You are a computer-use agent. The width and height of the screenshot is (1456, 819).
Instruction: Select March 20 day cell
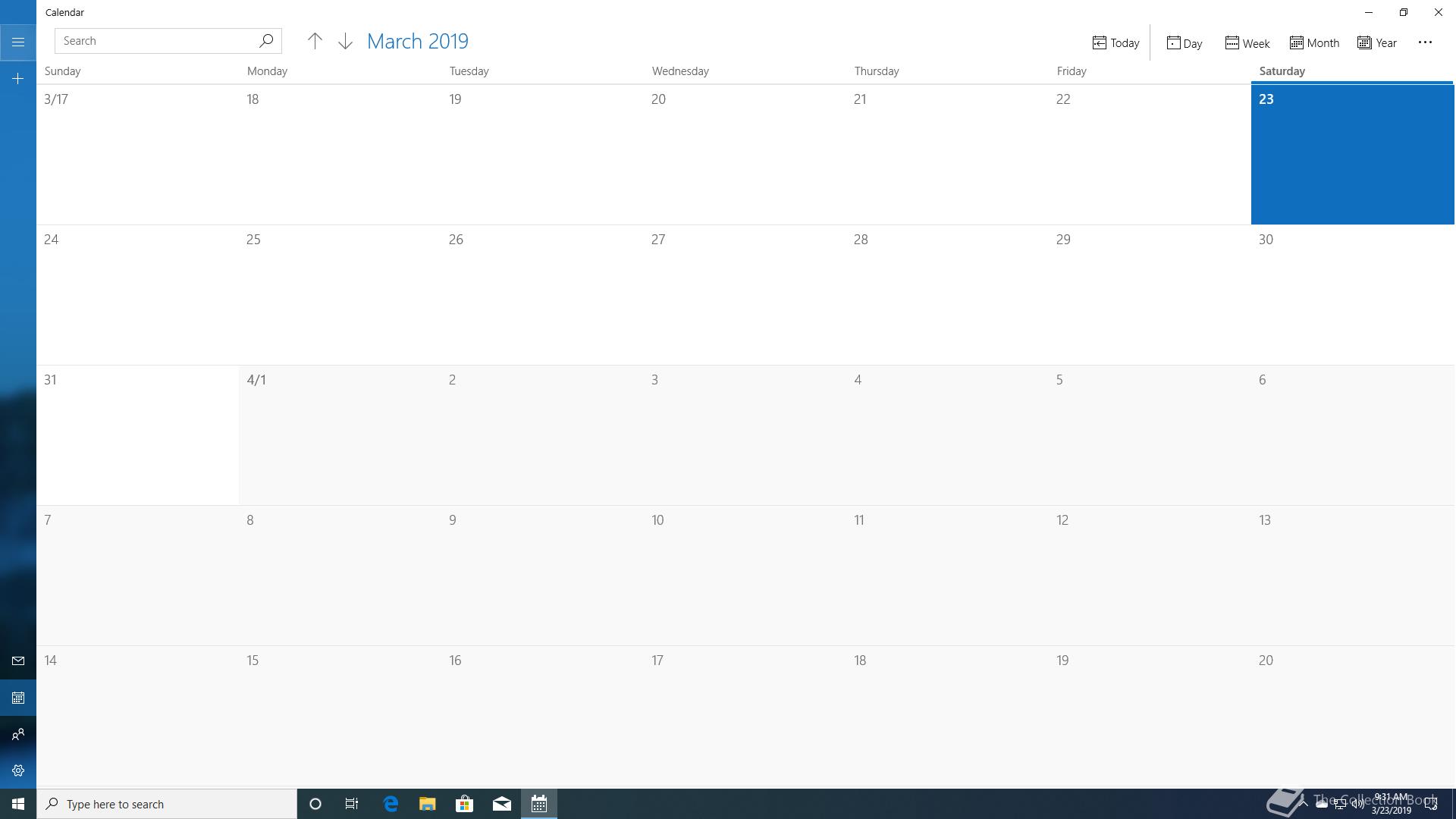(x=745, y=155)
